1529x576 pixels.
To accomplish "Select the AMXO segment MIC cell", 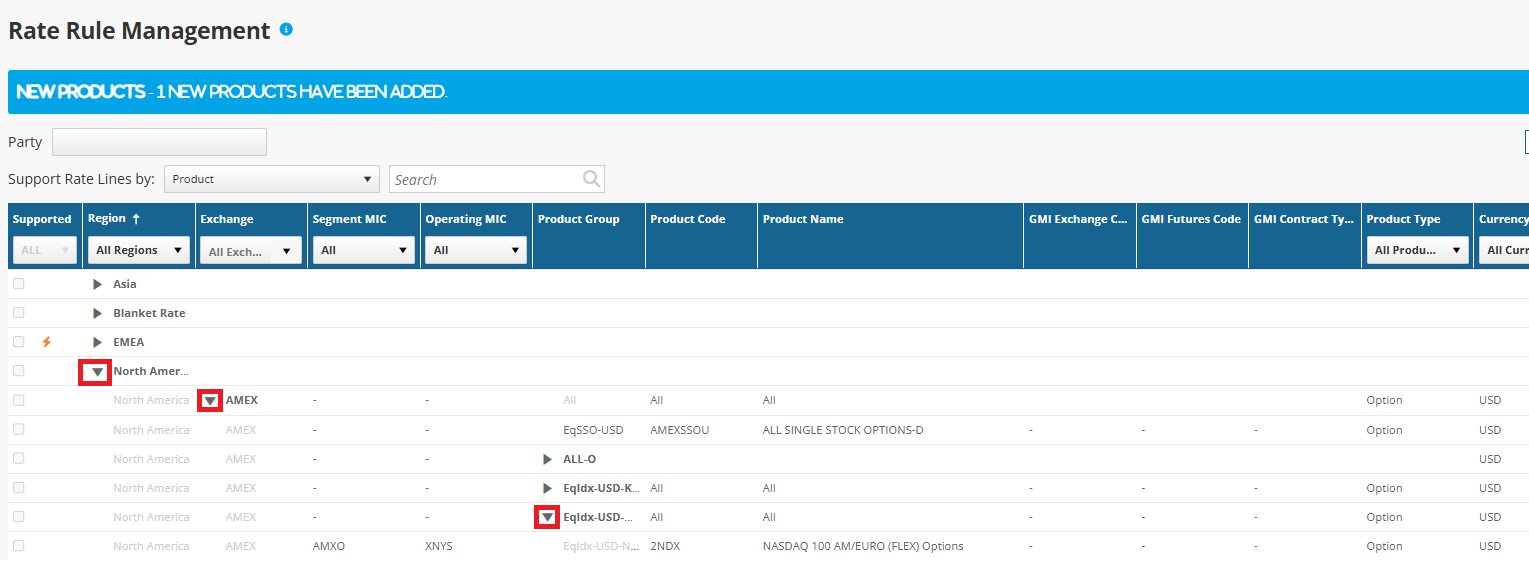I will coord(329,546).
